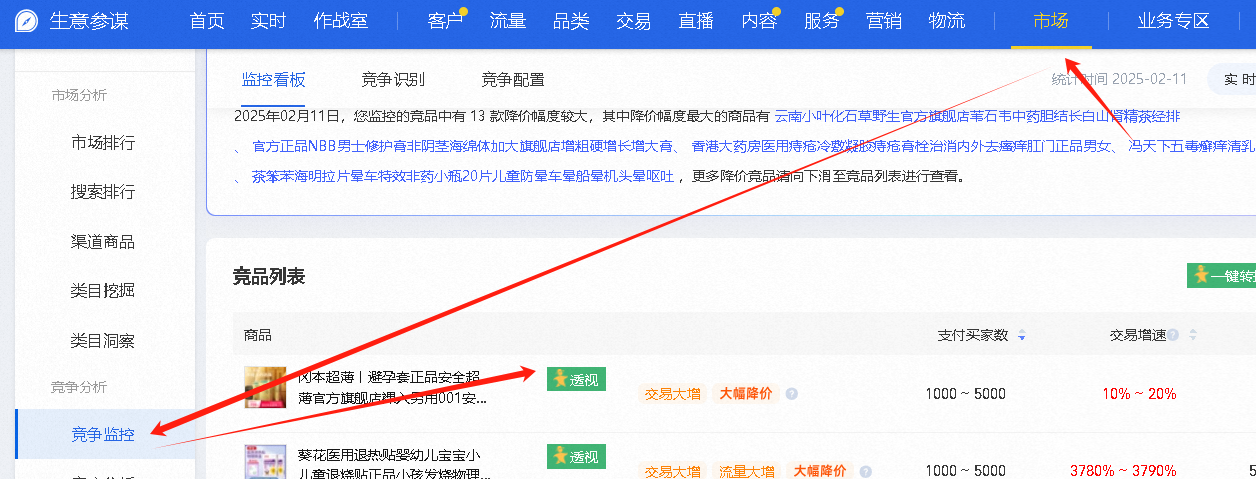
Task: Switch to the 竞争配置 tab
Action: tap(513, 80)
